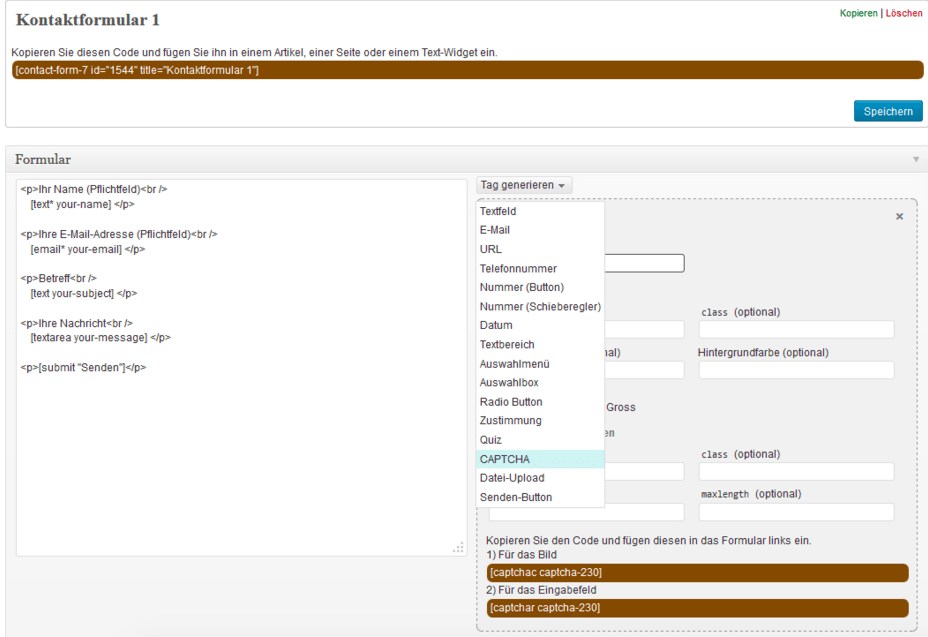The height and width of the screenshot is (637, 928).
Task: Open the Tag generieren dropdown
Action: [x=524, y=185]
